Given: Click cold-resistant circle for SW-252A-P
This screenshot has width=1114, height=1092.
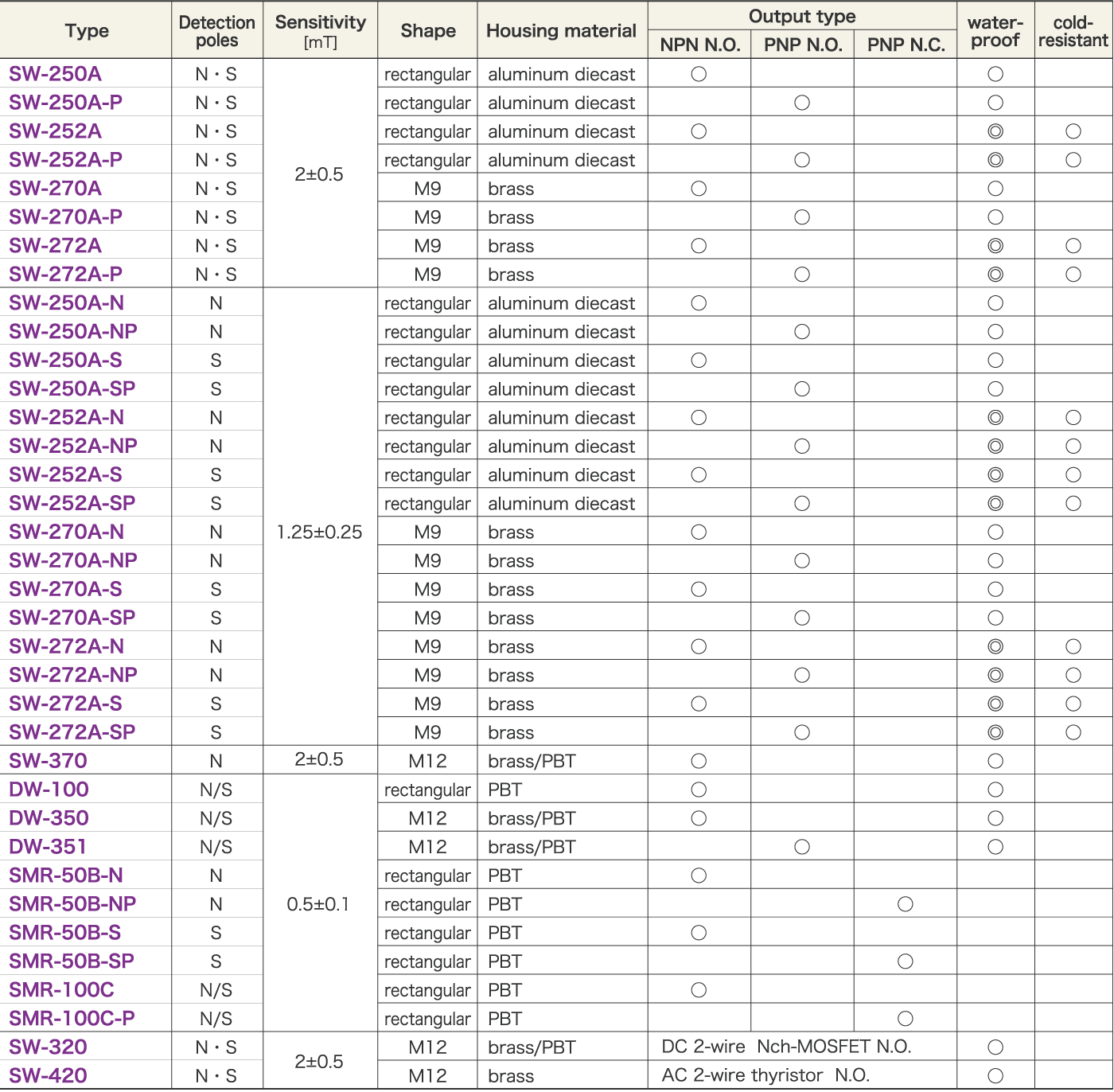Looking at the screenshot, I should click(1073, 160).
